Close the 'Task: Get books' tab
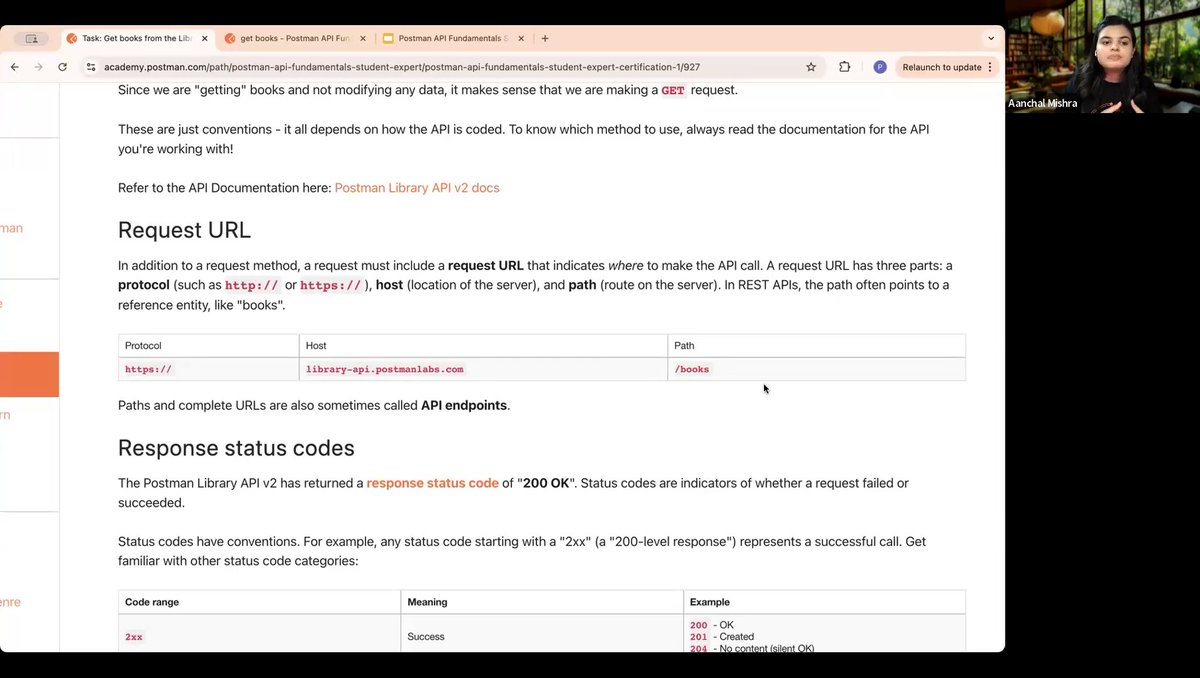 click(204, 38)
